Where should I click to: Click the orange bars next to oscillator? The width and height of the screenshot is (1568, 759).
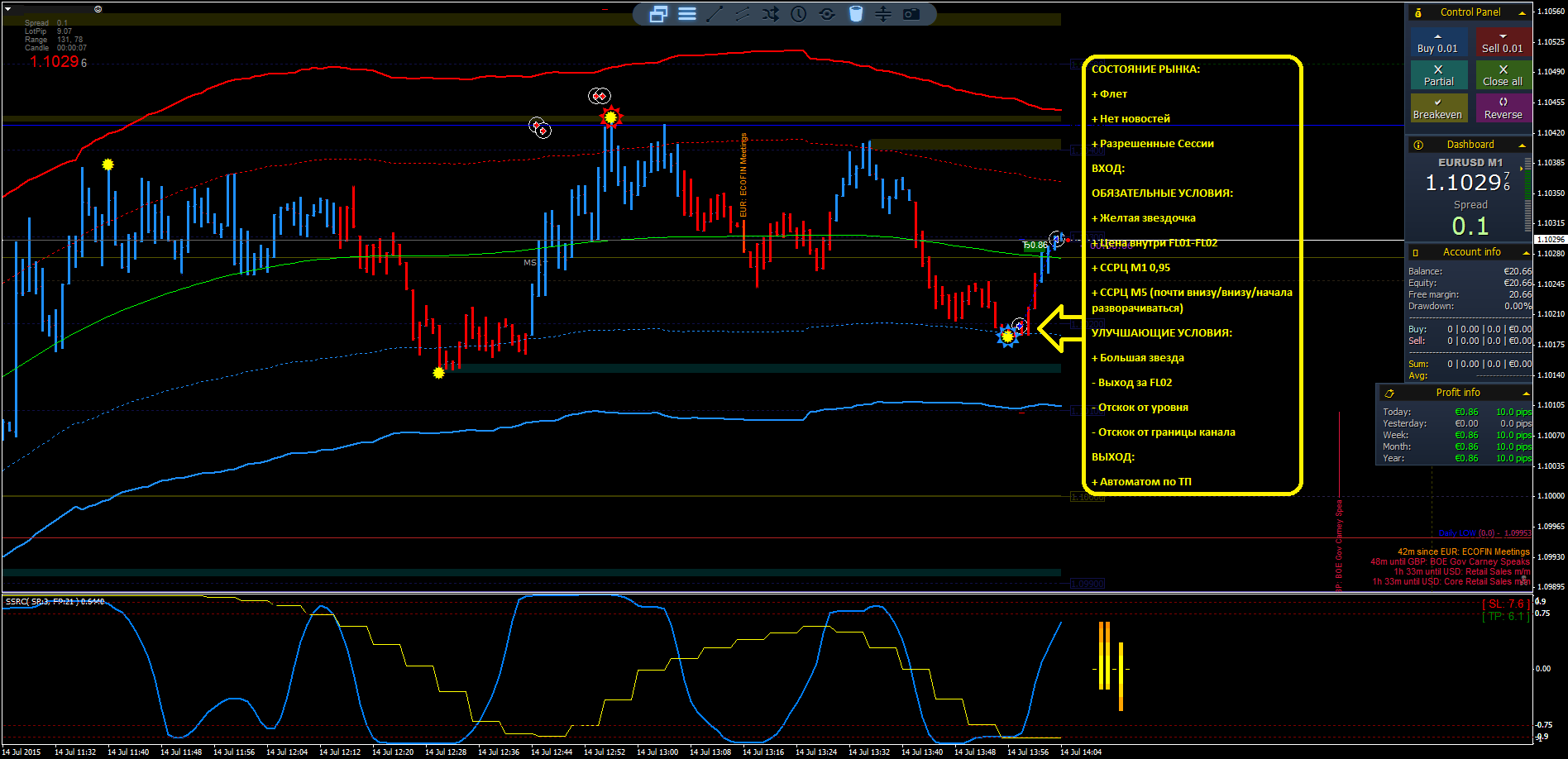1111,666
